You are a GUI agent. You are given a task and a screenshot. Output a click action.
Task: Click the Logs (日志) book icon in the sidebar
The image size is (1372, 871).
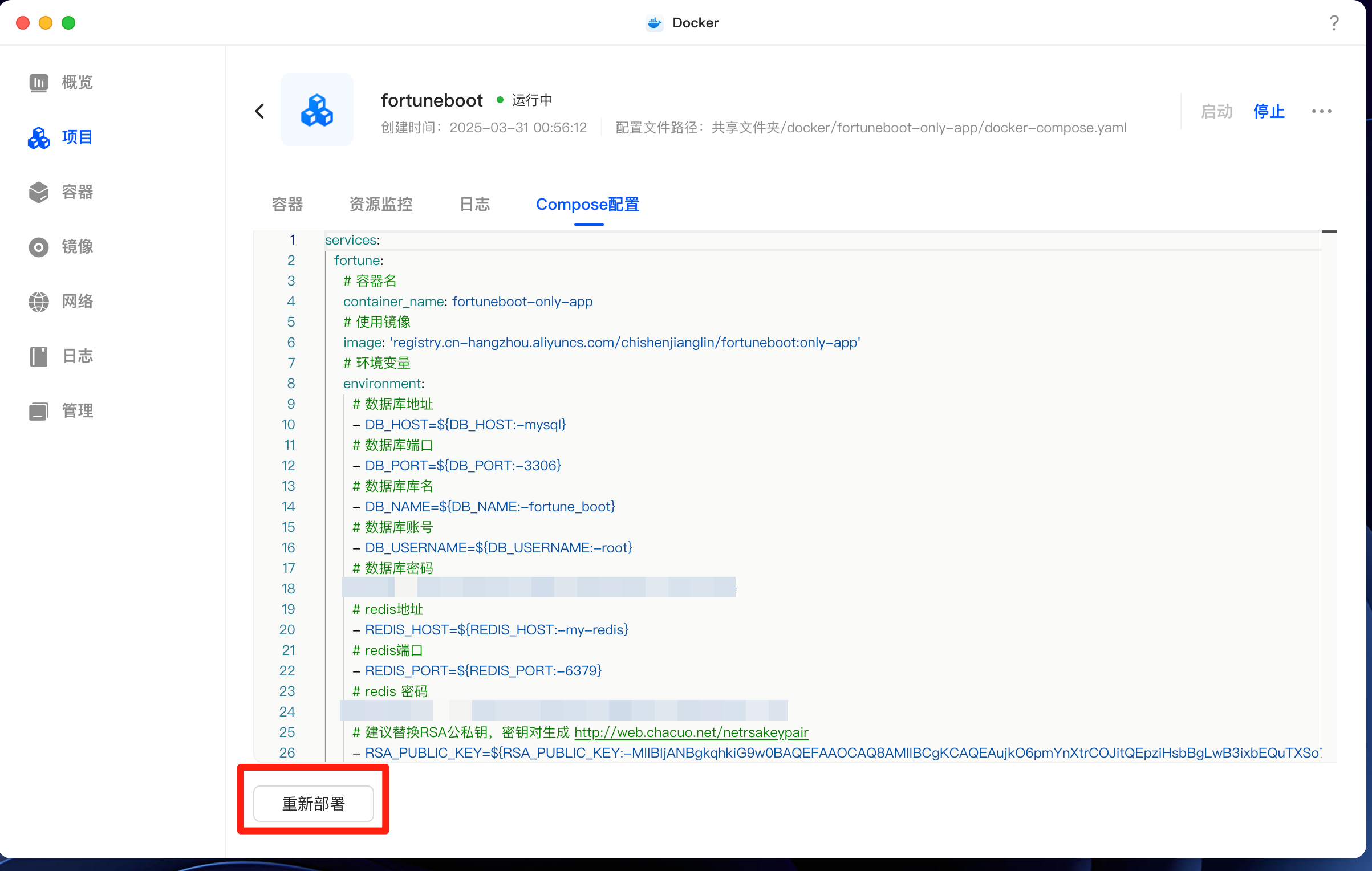click(39, 356)
